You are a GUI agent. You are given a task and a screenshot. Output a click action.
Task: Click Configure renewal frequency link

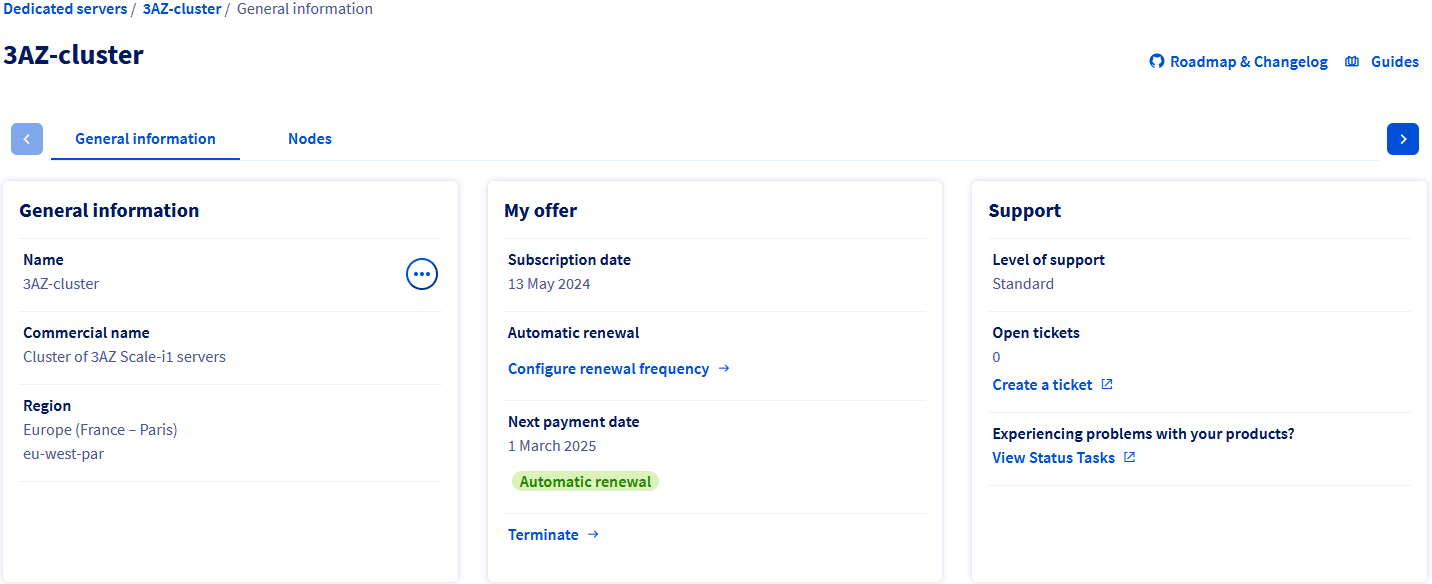tap(608, 369)
